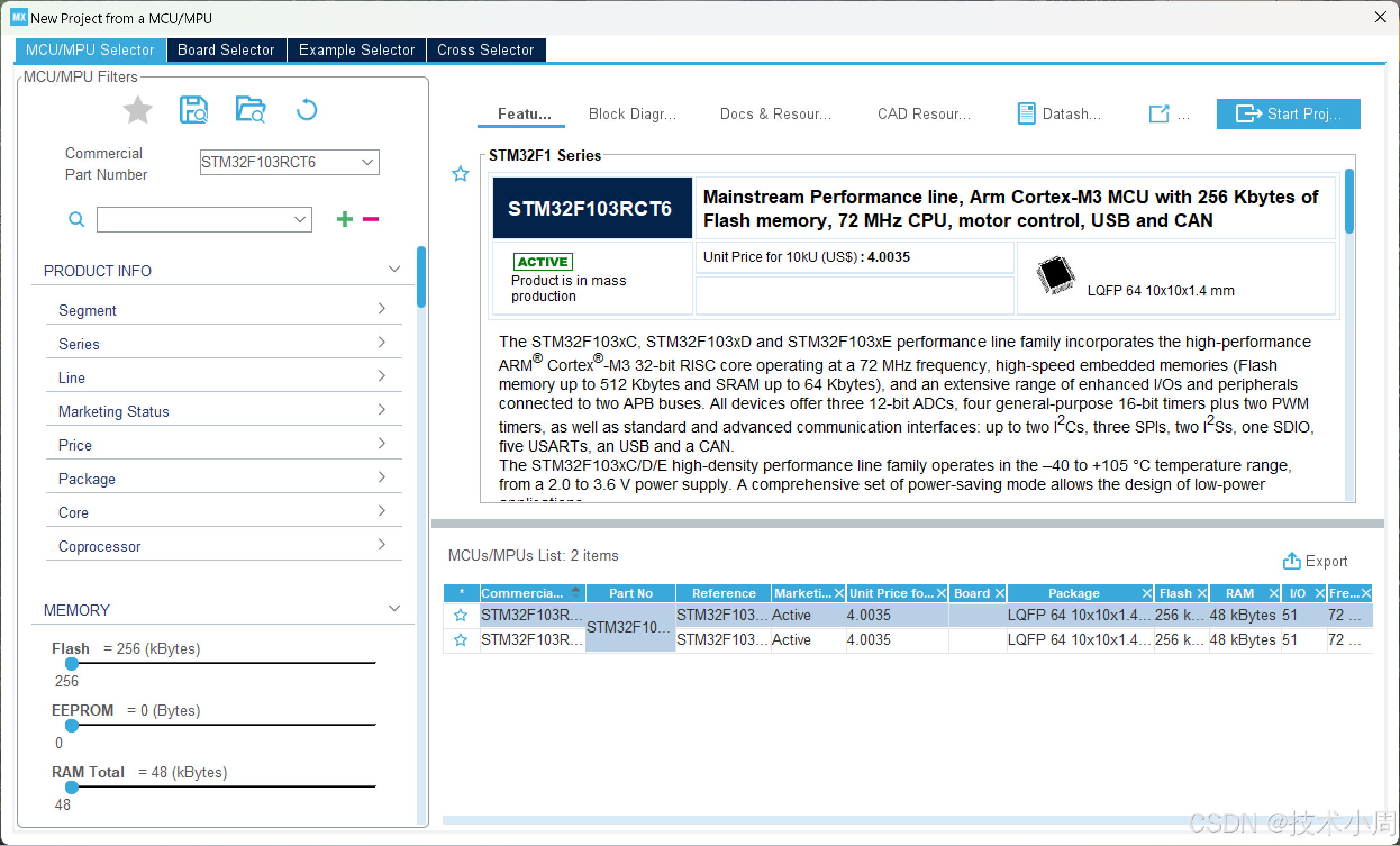Open the Commercial Part Number dropdown
Image resolution: width=1400 pixels, height=846 pixels.
coord(367,162)
